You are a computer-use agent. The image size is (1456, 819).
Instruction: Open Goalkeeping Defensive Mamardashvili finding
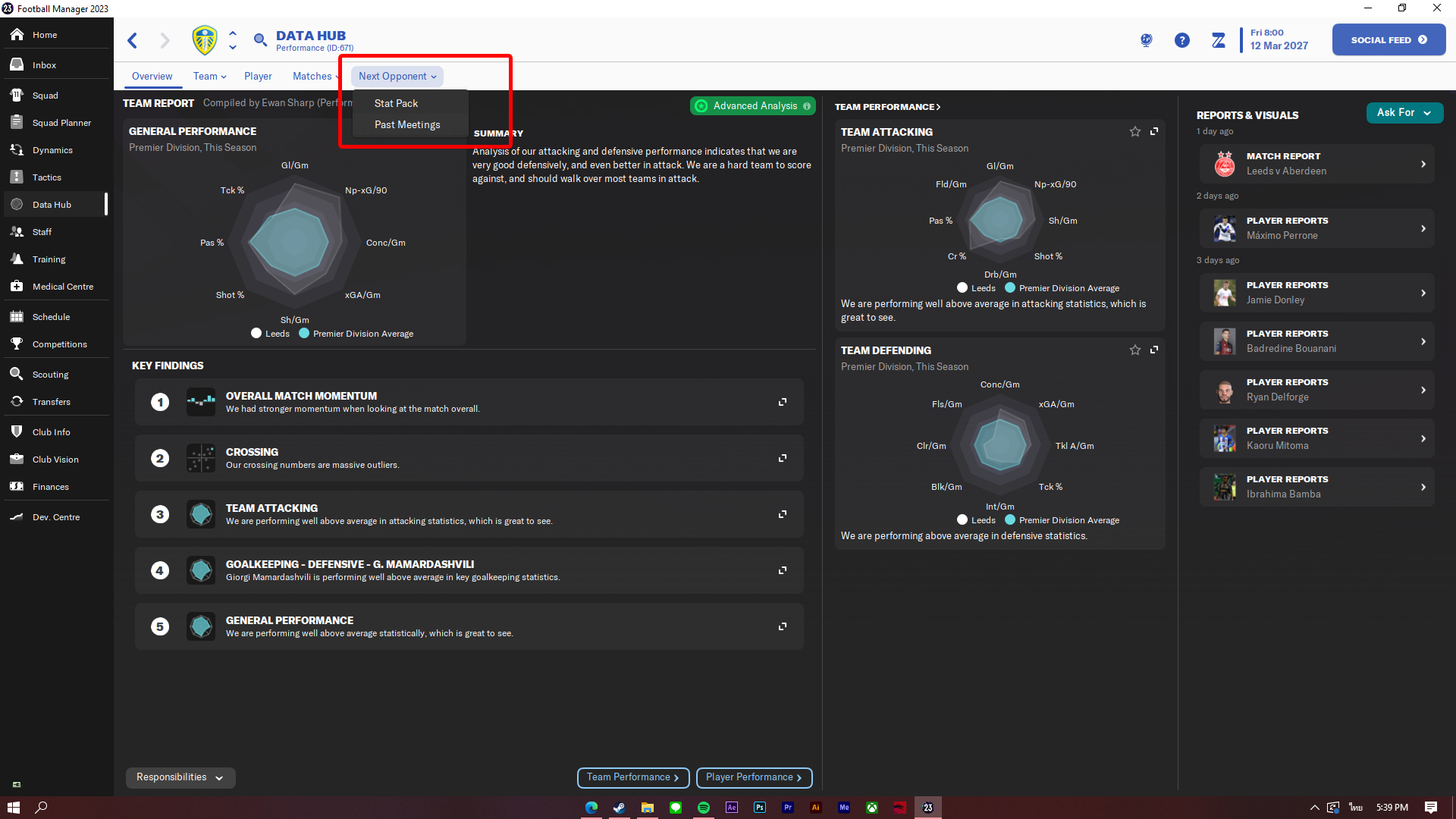469,570
